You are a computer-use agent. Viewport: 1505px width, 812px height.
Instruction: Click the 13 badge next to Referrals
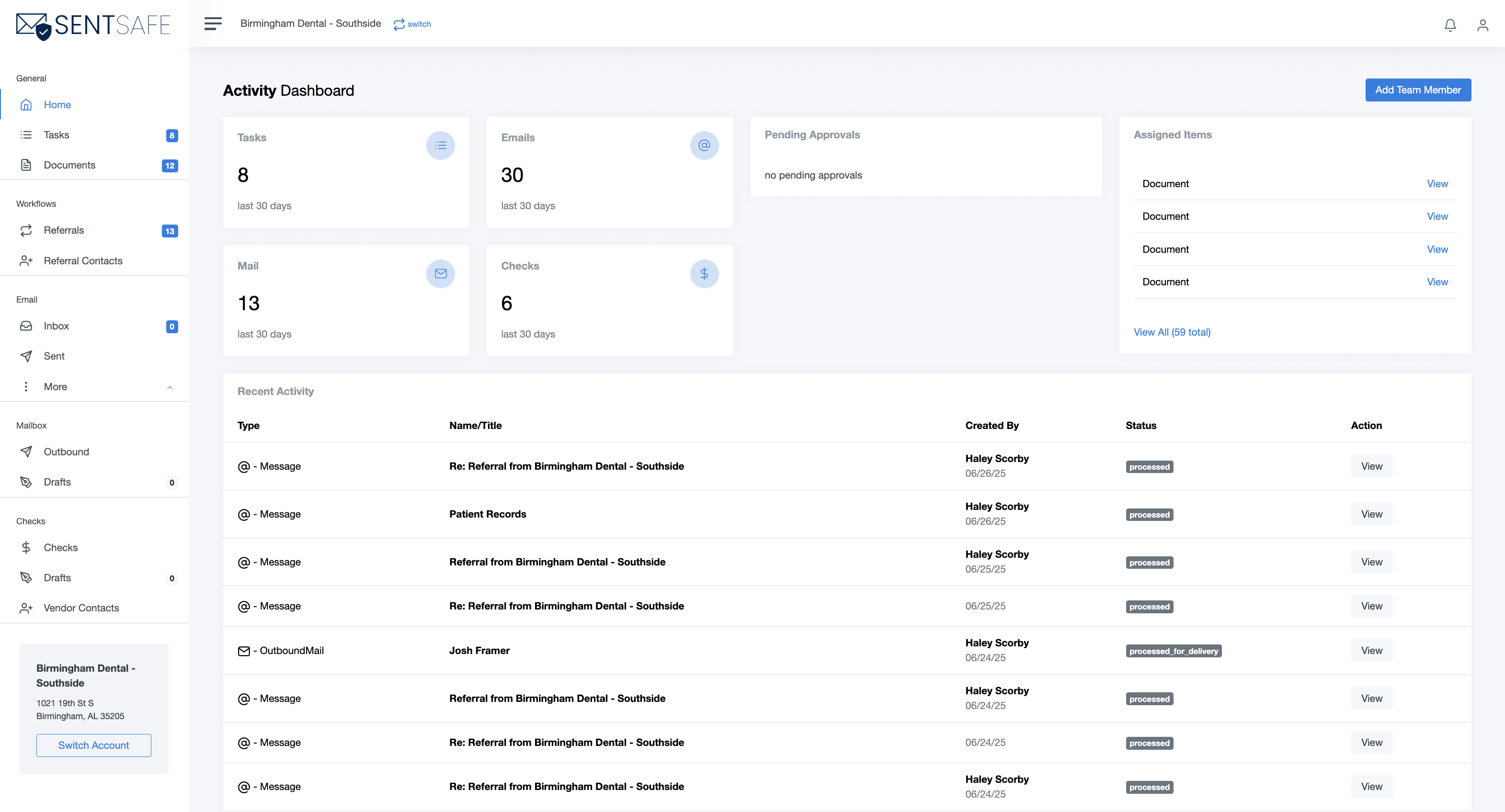(170, 231)
